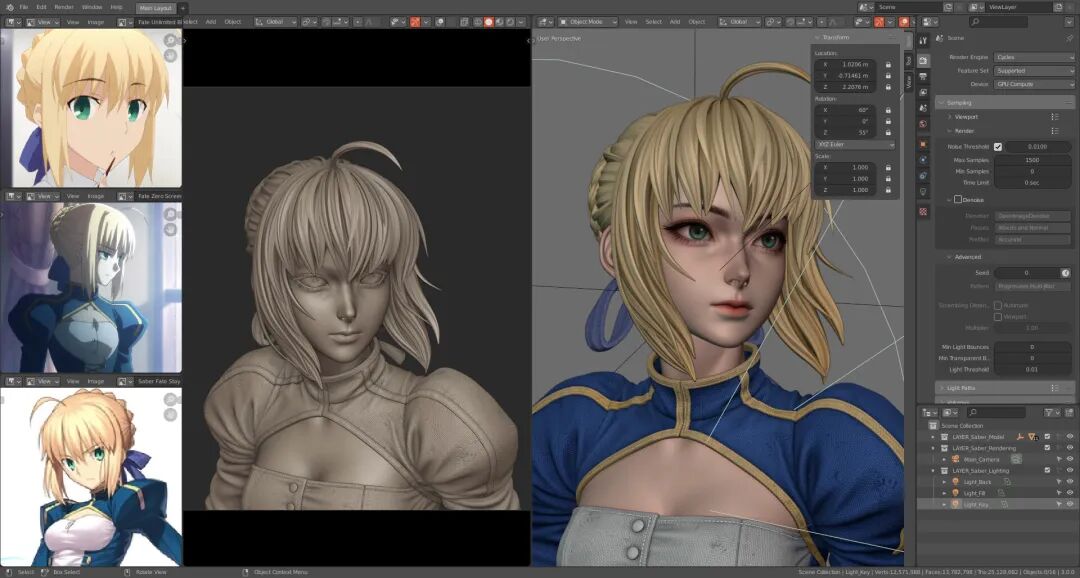Image resolution: width=1080 pixels, height=578 pixels.
Task: Open the Scene properties tab
Action: click(924, 108)
